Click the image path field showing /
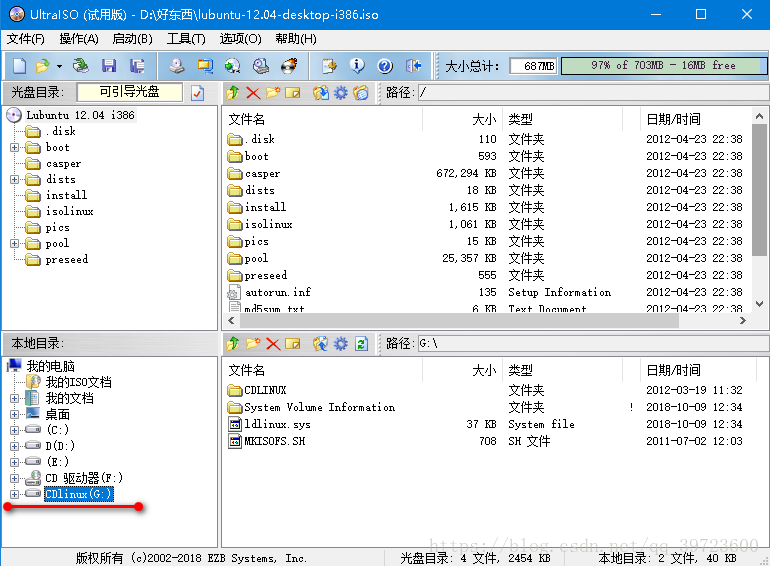The image size is (770, 566). pyautogui.click(x=593, y=92)
